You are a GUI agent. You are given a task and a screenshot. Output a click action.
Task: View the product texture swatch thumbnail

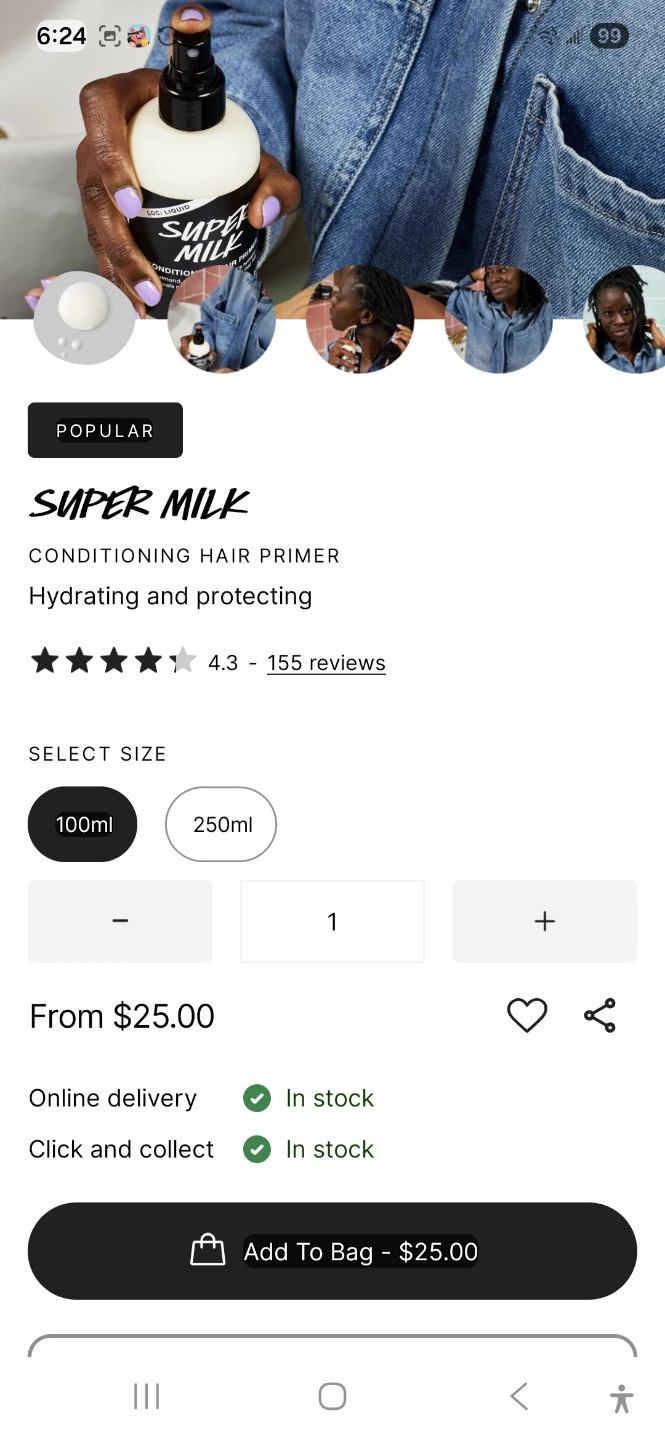click(x=84, y=318)
